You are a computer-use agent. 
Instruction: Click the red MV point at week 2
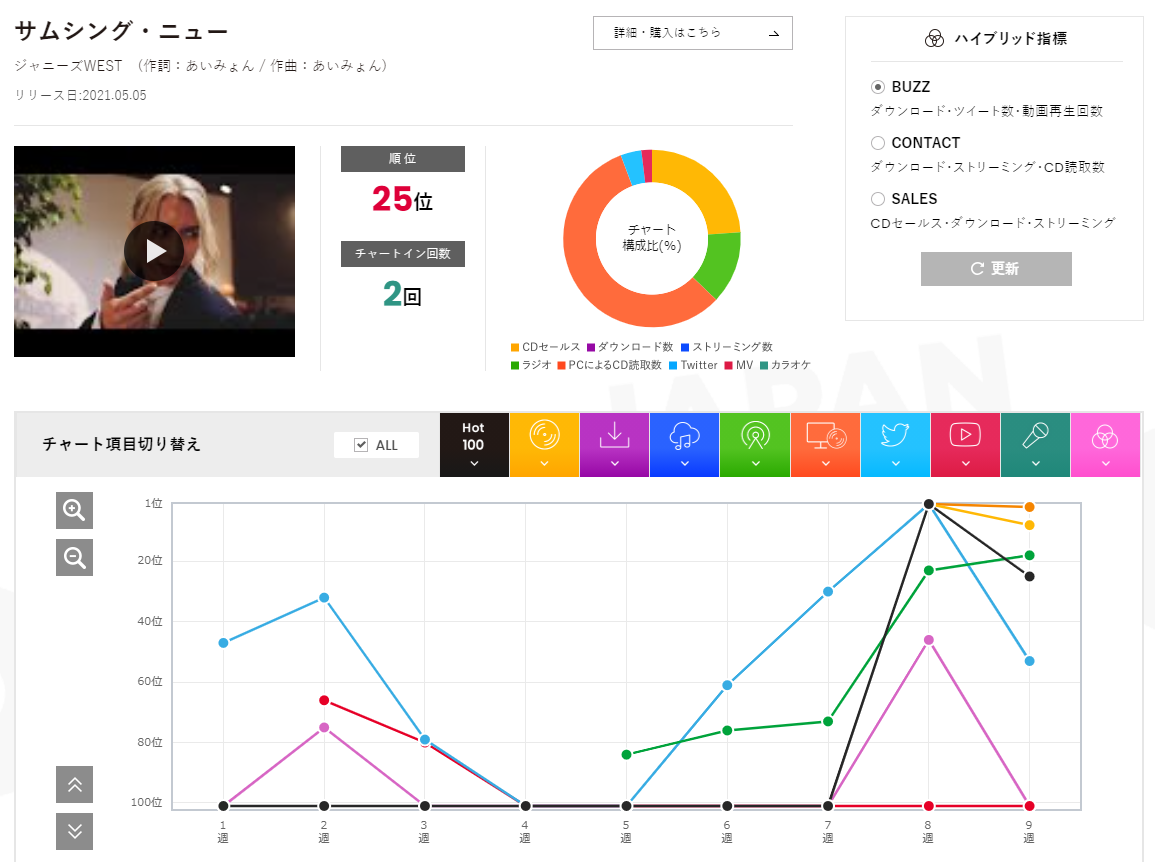pyautogui.click(x=324, y=700)
